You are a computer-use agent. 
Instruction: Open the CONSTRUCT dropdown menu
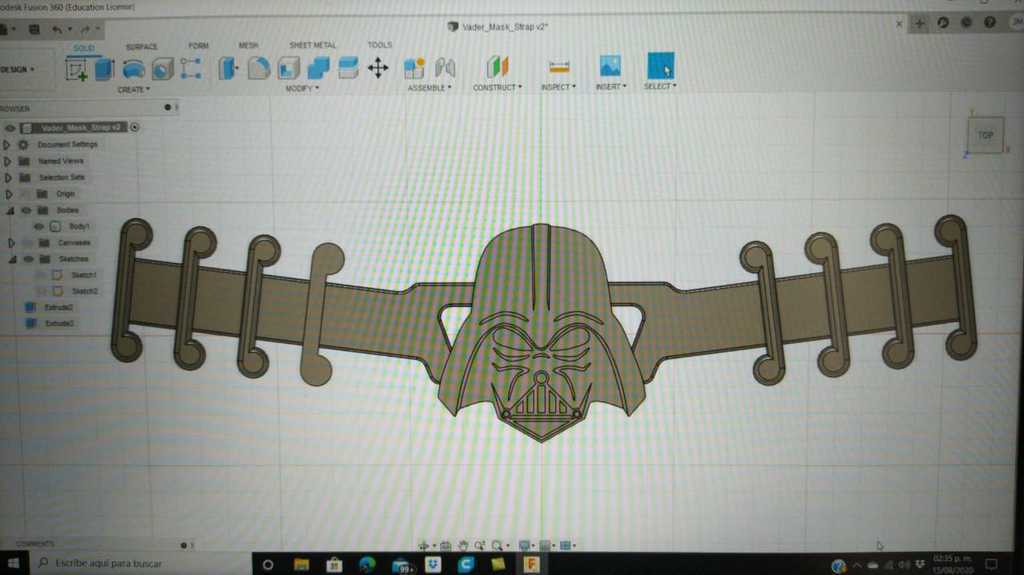click(497, 87)
